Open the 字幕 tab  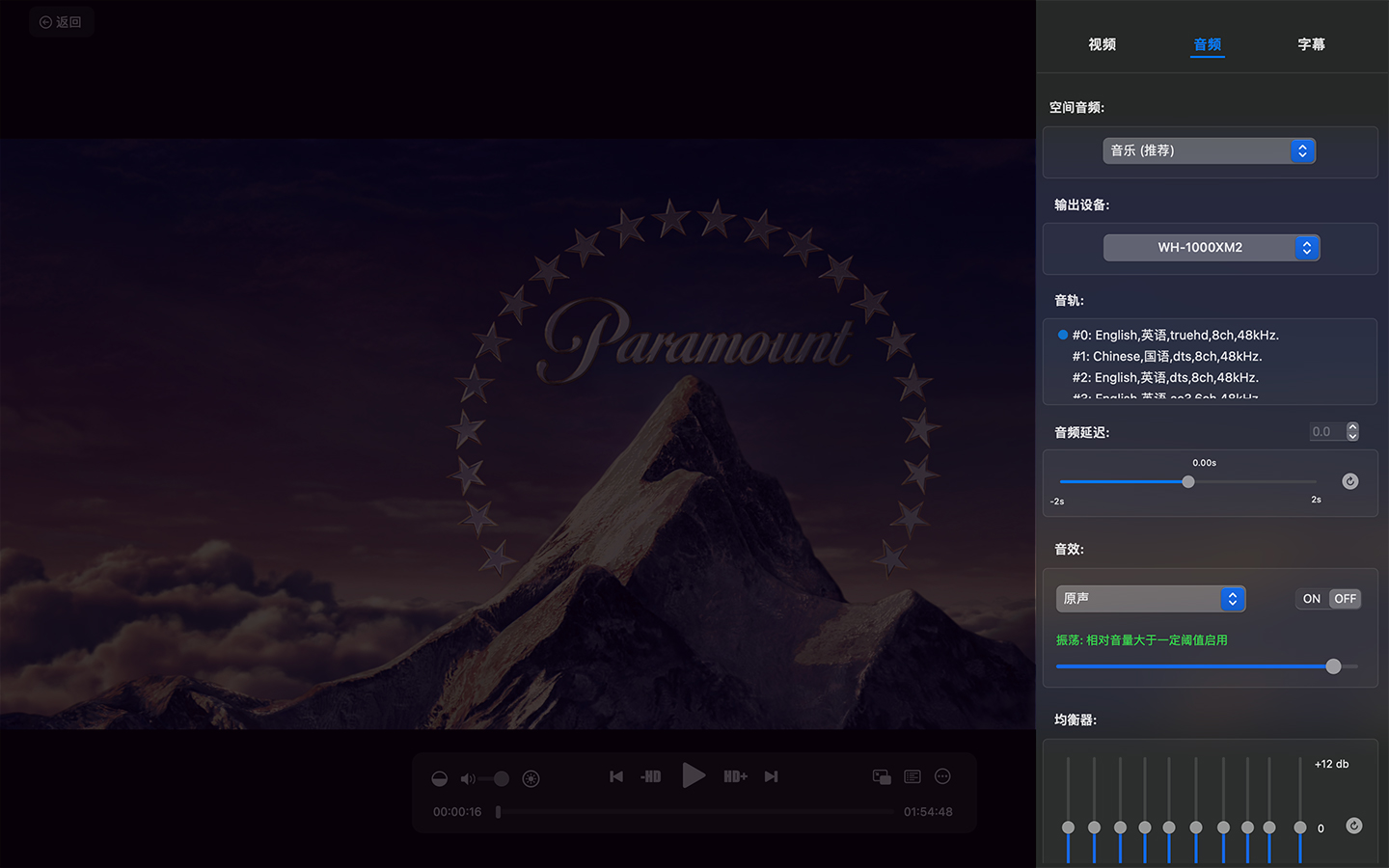[1311, 44]
